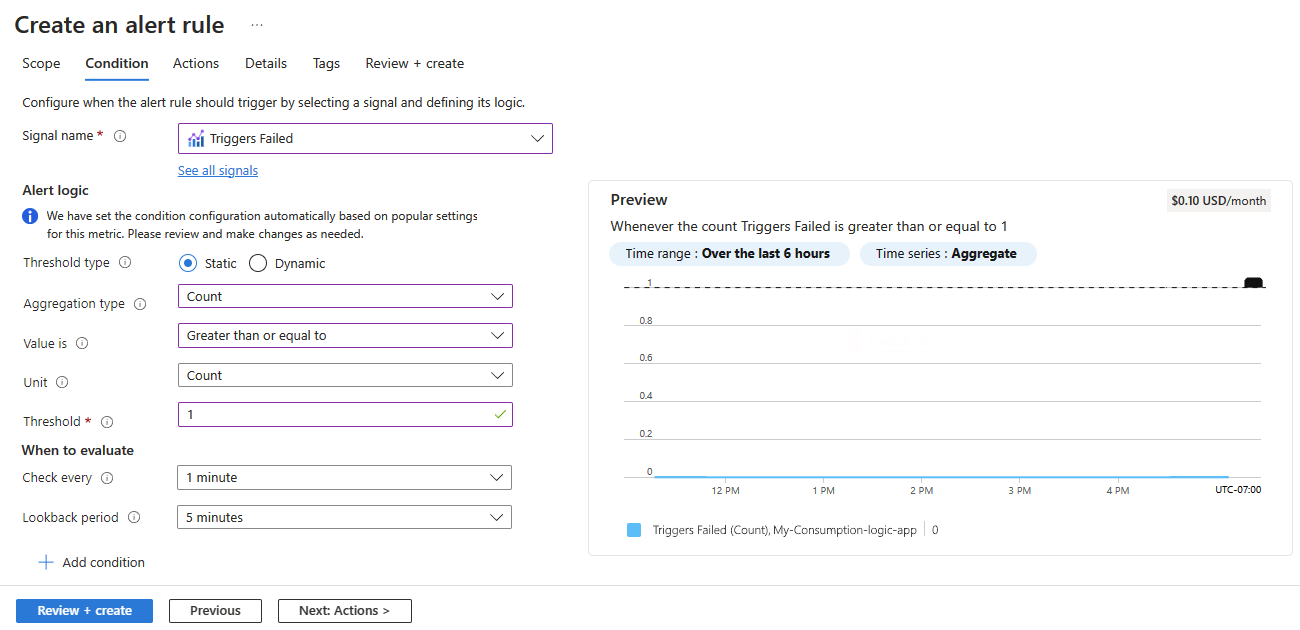Screen dimensions: 1300x630
Task: Click the Threshold type info icon
Action: point(125,262)
